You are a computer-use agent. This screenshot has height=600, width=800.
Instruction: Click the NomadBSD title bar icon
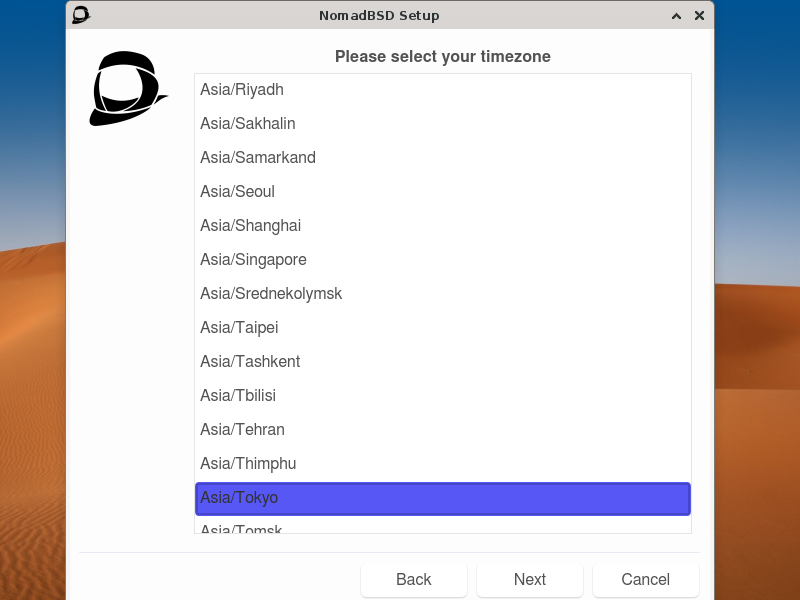pos(82,15)
